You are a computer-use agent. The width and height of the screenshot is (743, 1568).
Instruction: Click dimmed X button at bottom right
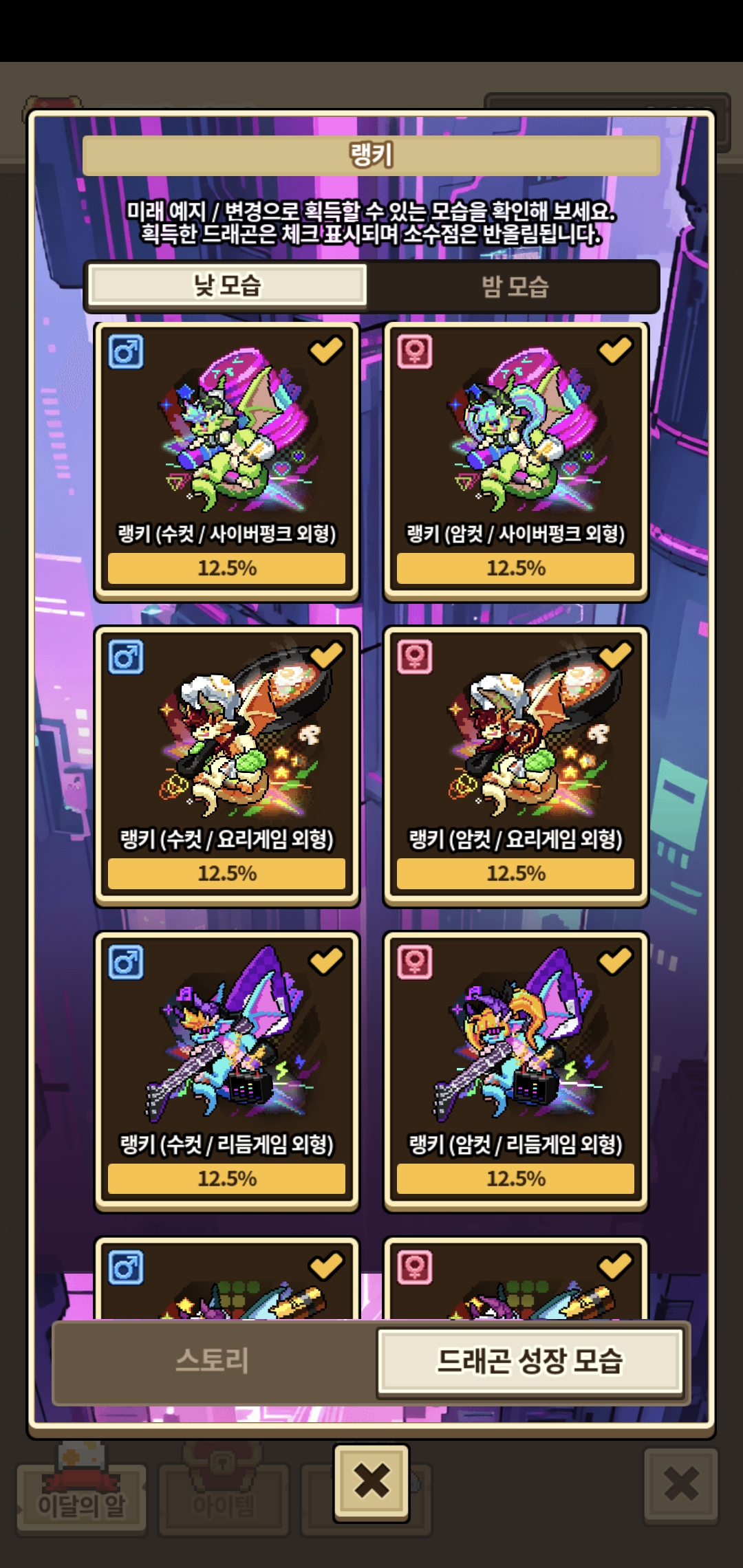(x=681, y=1484)
